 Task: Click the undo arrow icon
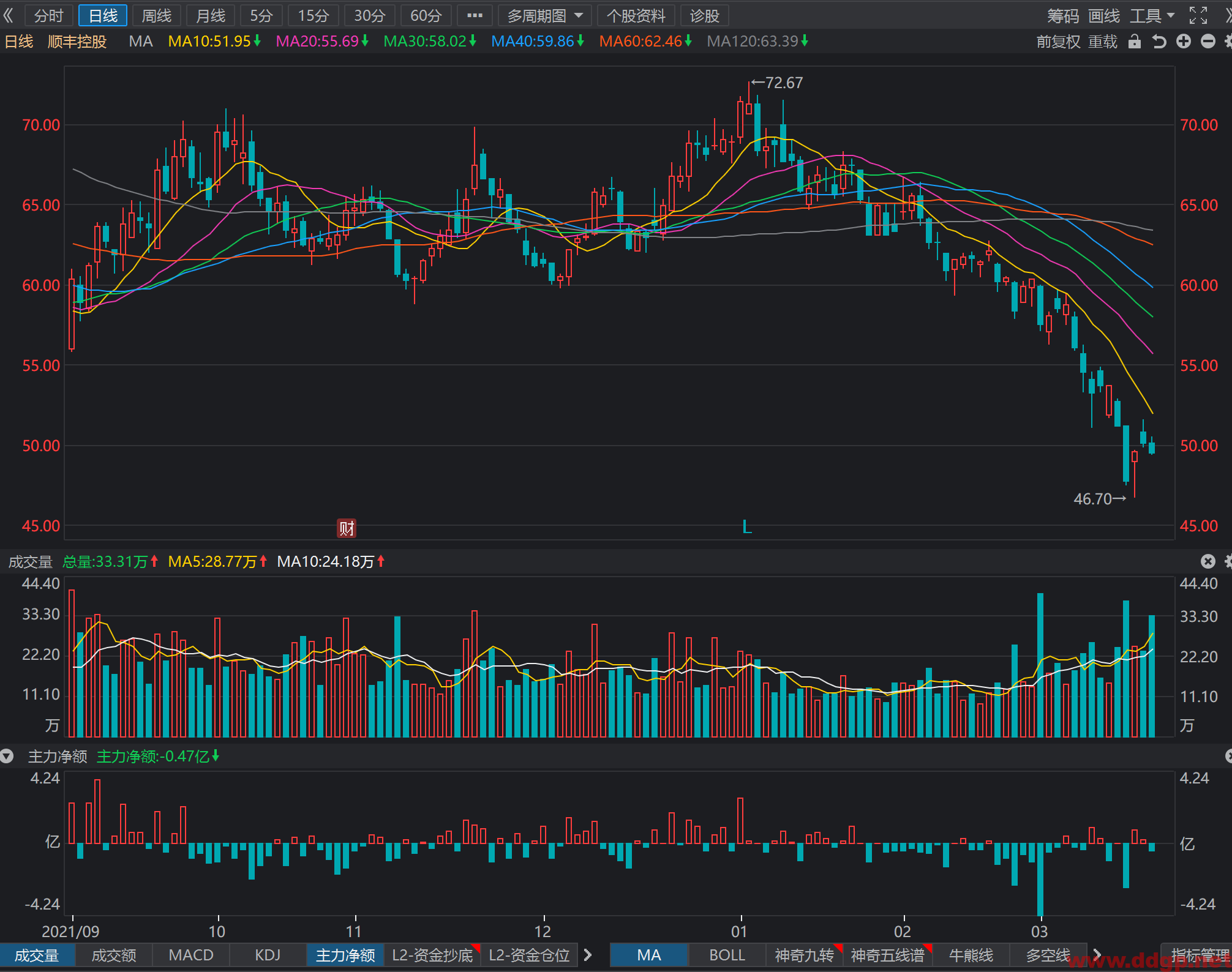click(1159, 42)
